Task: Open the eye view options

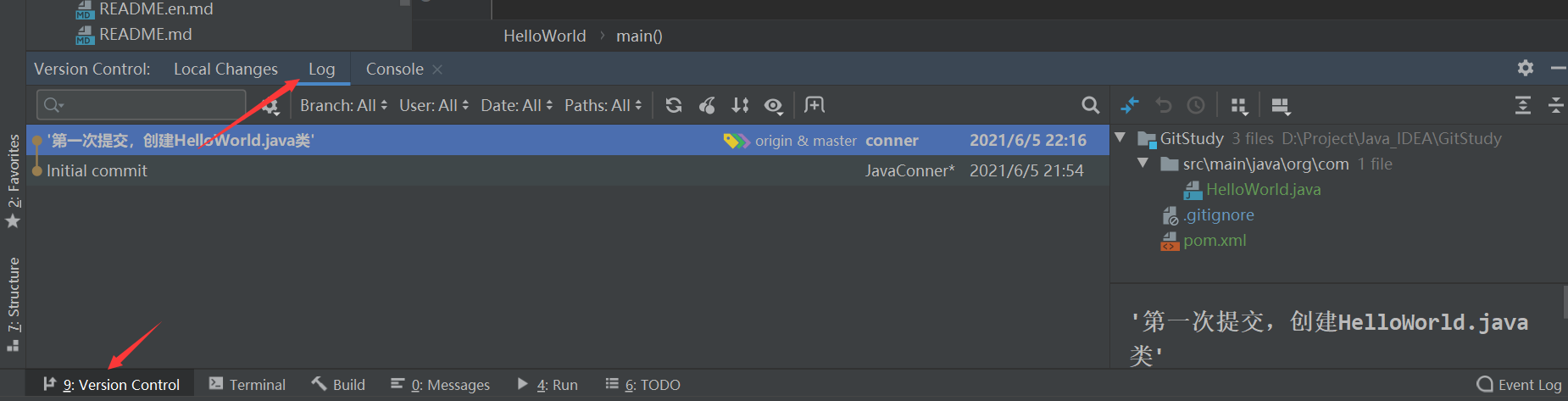Action: 773,106
